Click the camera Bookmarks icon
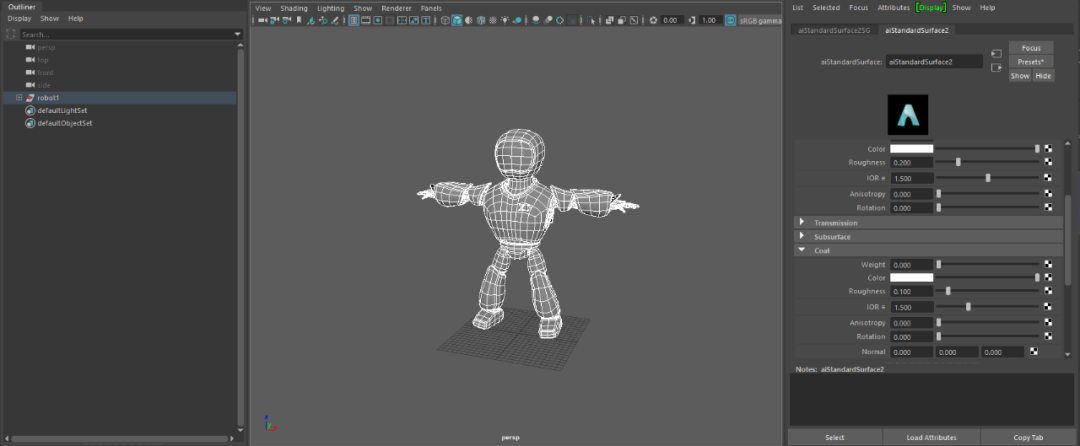The height and width of the screenshot is (446, 1080). click(299, 21)
